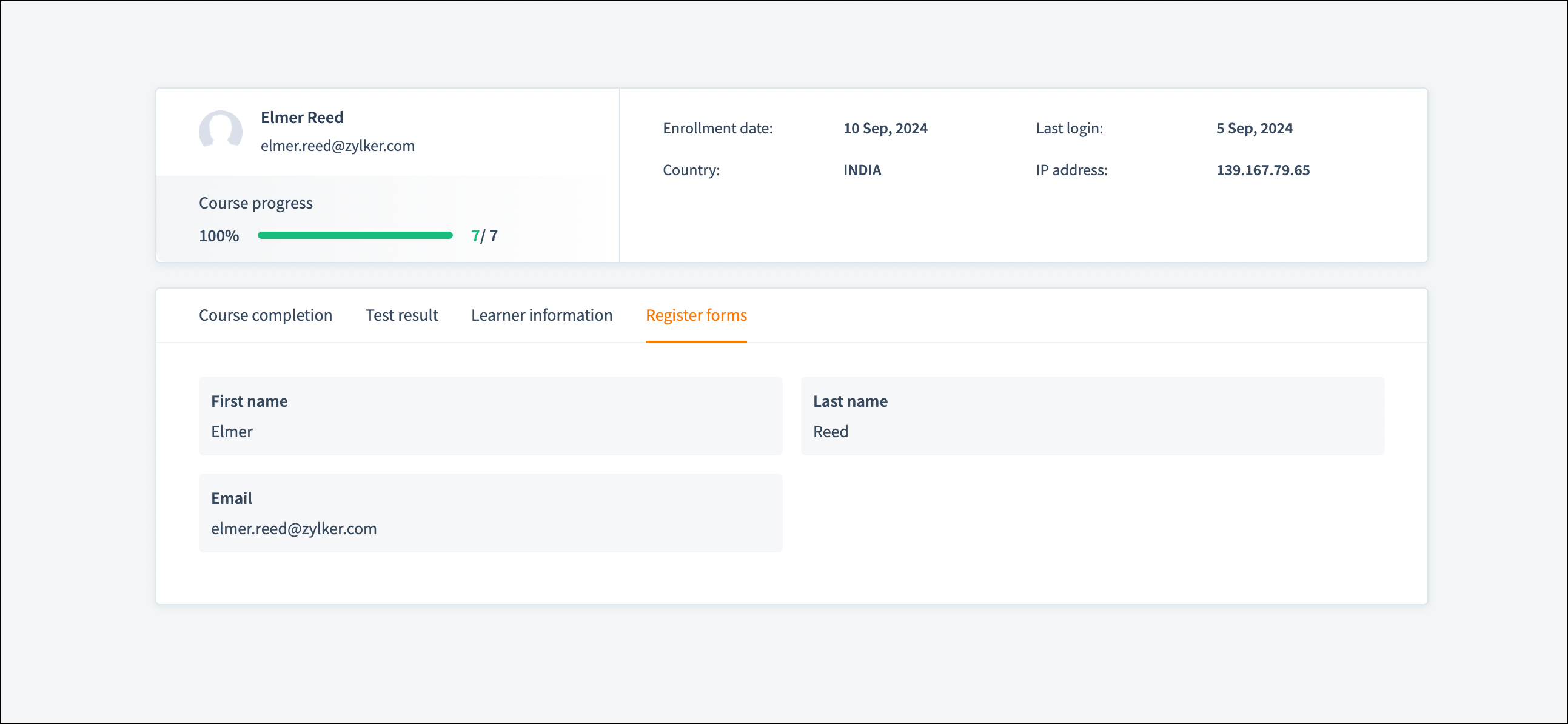
Task: Click the 100% progress label
Action: pyautogui.click(x=218, y=236)
